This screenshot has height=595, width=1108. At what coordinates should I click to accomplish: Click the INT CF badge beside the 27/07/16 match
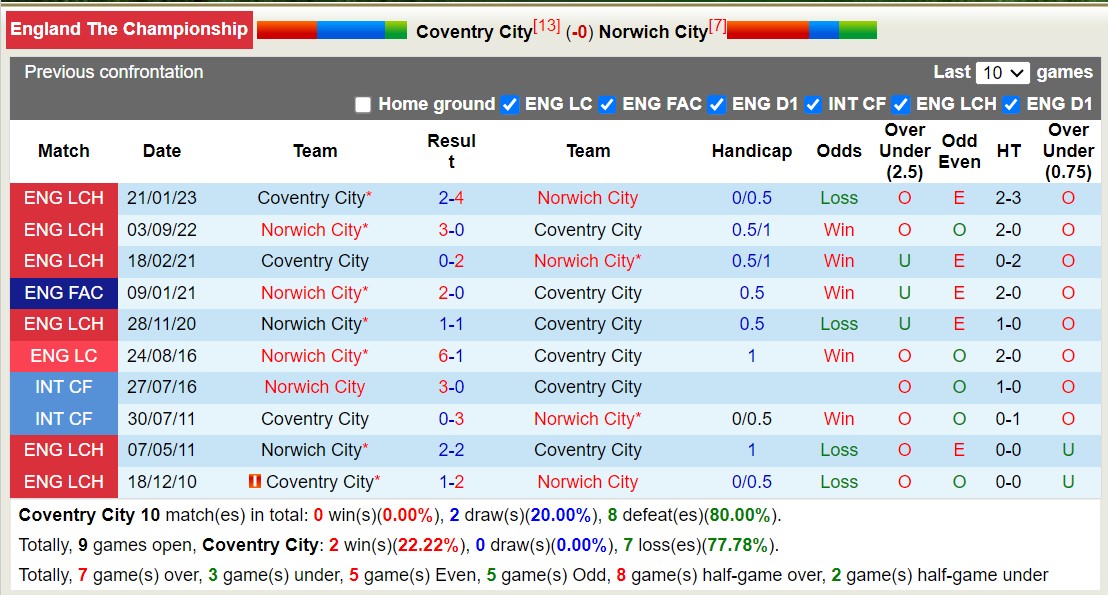click(63, 387)
